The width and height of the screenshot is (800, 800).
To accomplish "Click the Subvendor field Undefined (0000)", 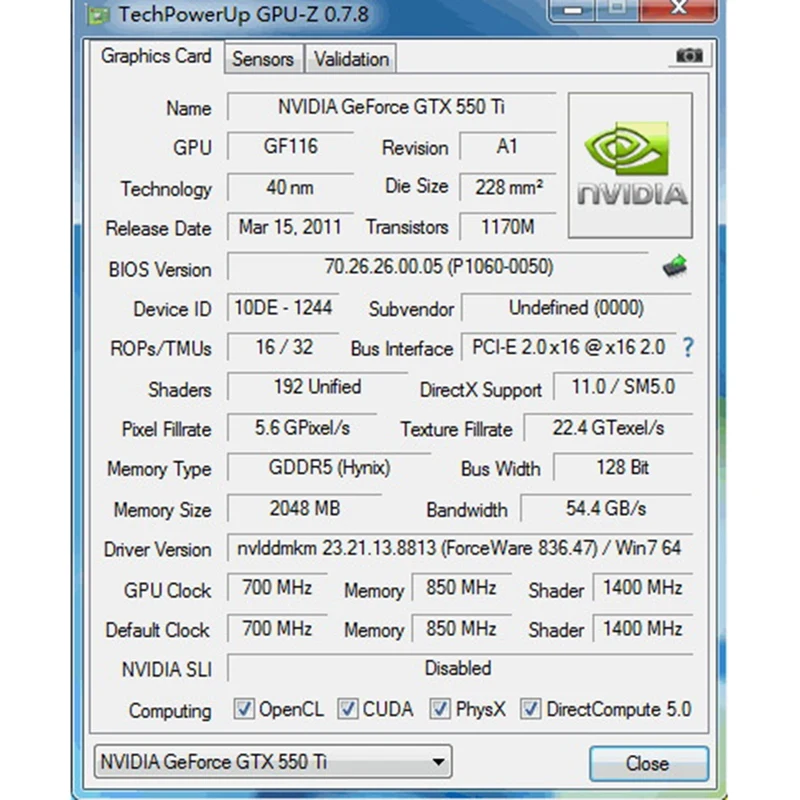I will 577,308.
